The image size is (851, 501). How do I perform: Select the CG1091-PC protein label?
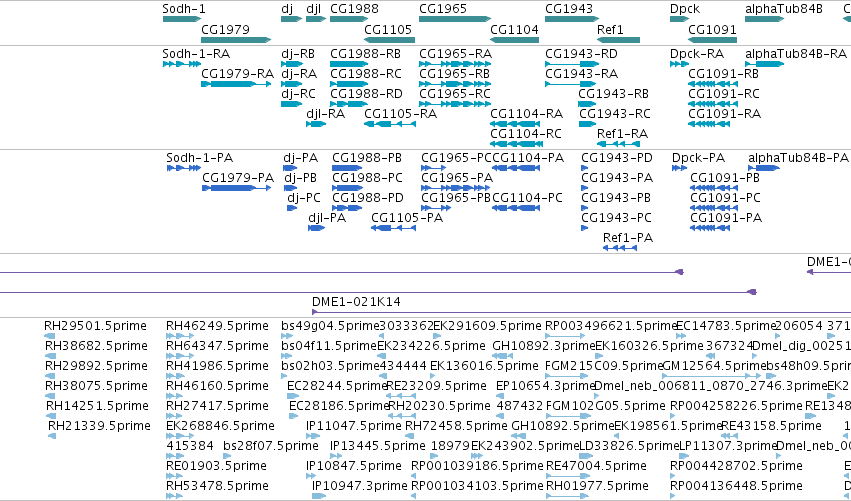[x=726, y=198]
